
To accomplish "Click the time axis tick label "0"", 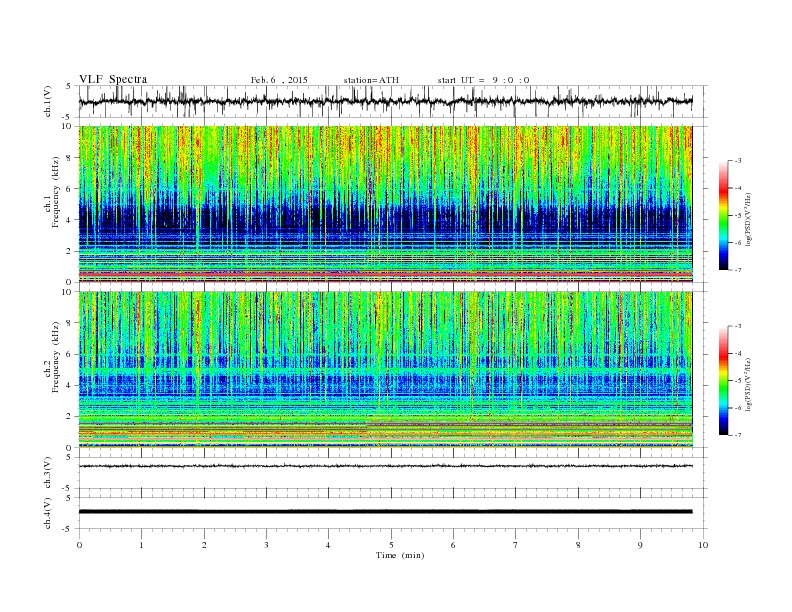I will coord(79,545).
